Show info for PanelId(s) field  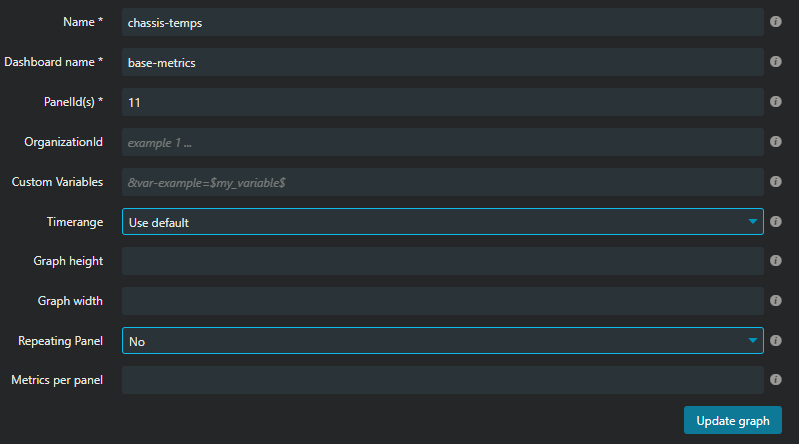pos(776,102)
